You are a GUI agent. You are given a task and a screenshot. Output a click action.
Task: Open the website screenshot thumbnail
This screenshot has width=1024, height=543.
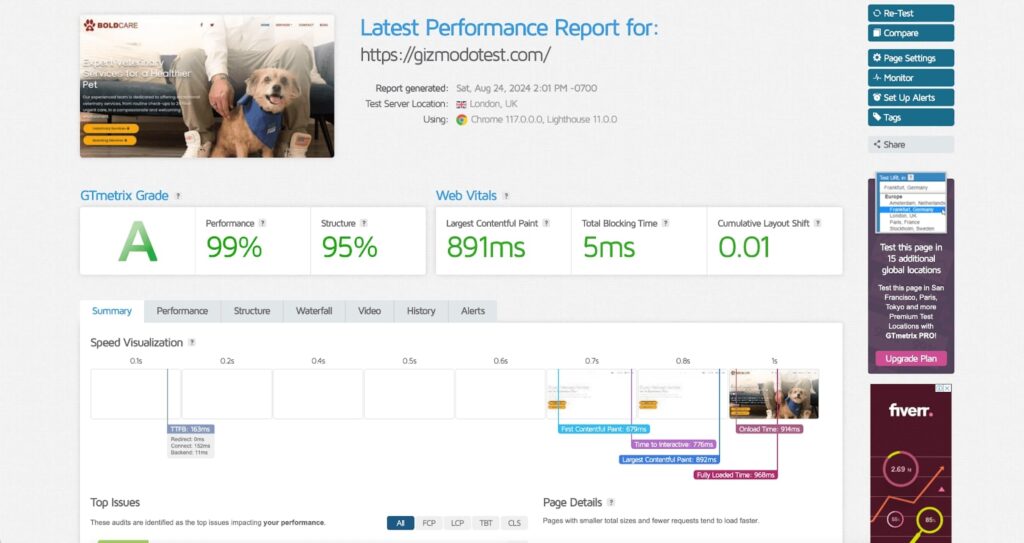(x=207, y=86)
